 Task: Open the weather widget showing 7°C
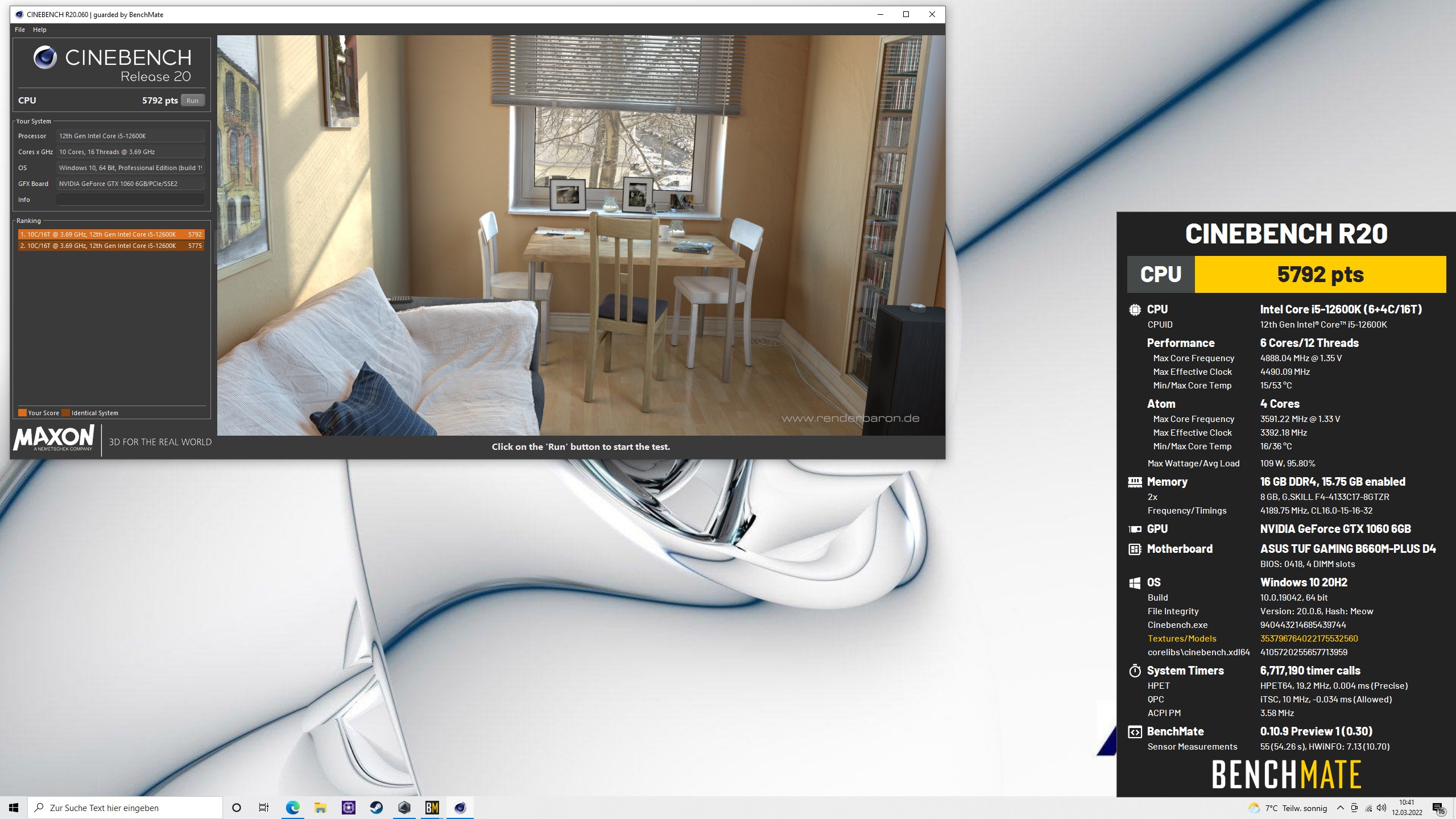coord(1287,808)
